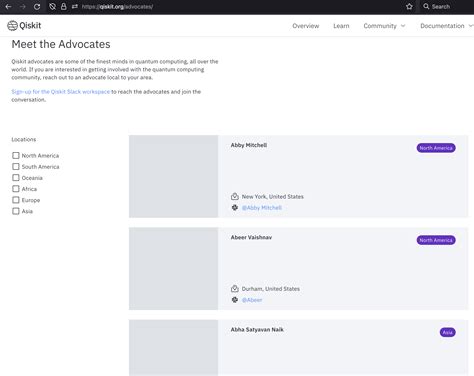This screenshot has width=474, height=376.
Task: Click the location icon next to New York
Action: point(235,196)
